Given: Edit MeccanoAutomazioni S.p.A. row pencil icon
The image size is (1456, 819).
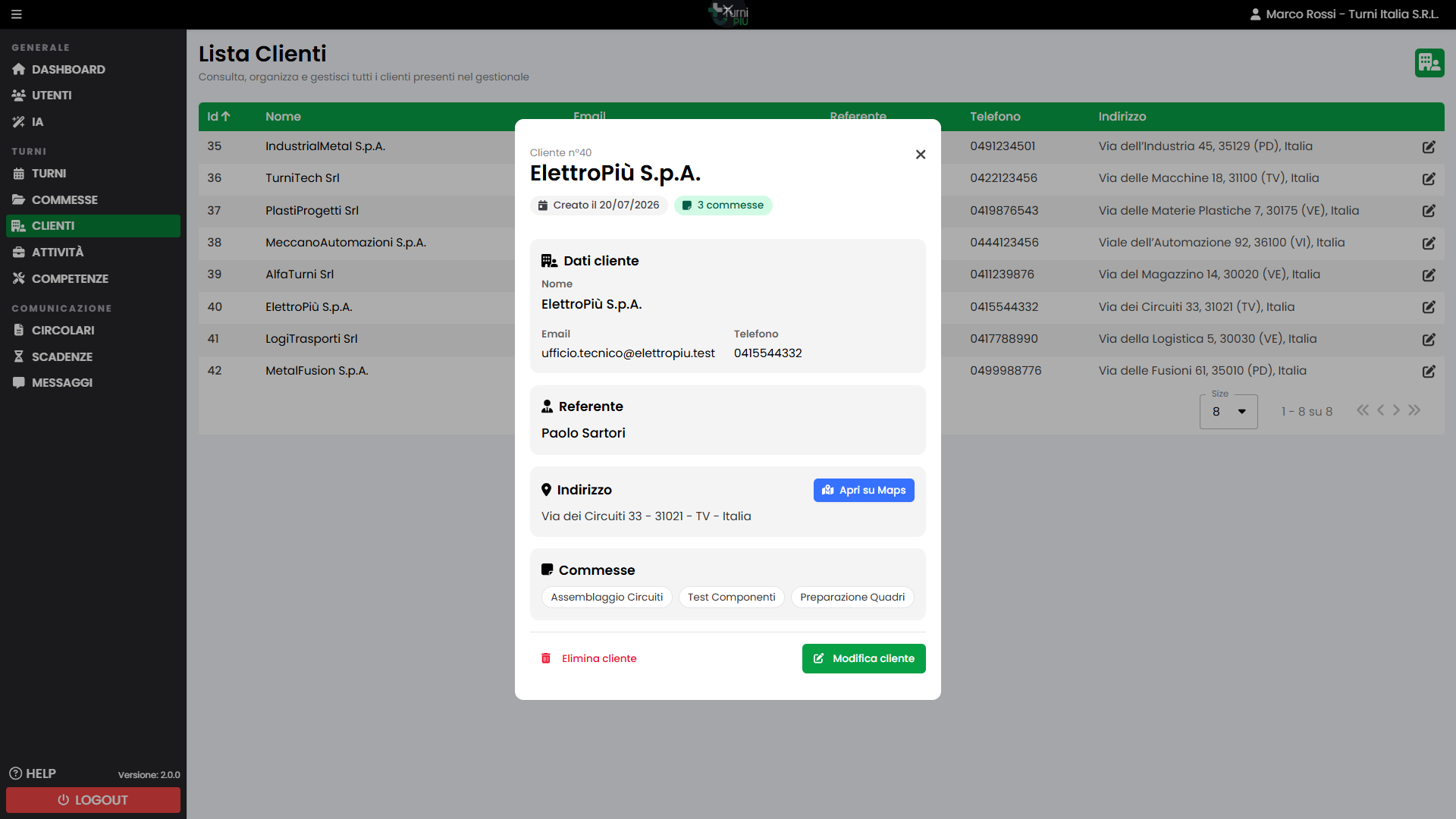Looking at the screenshot, I should [1429, 243].
